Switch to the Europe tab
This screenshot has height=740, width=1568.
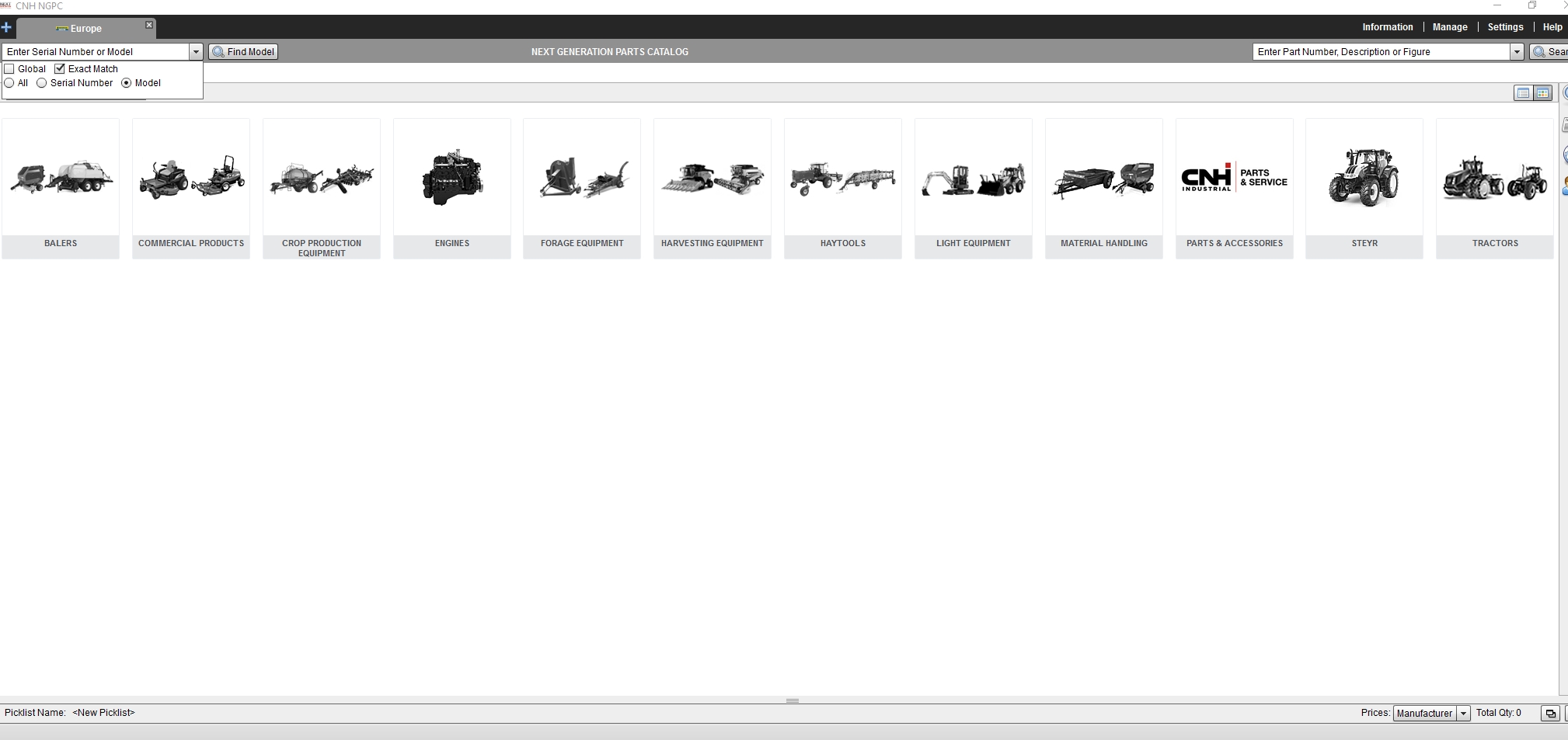click(85, 29)
